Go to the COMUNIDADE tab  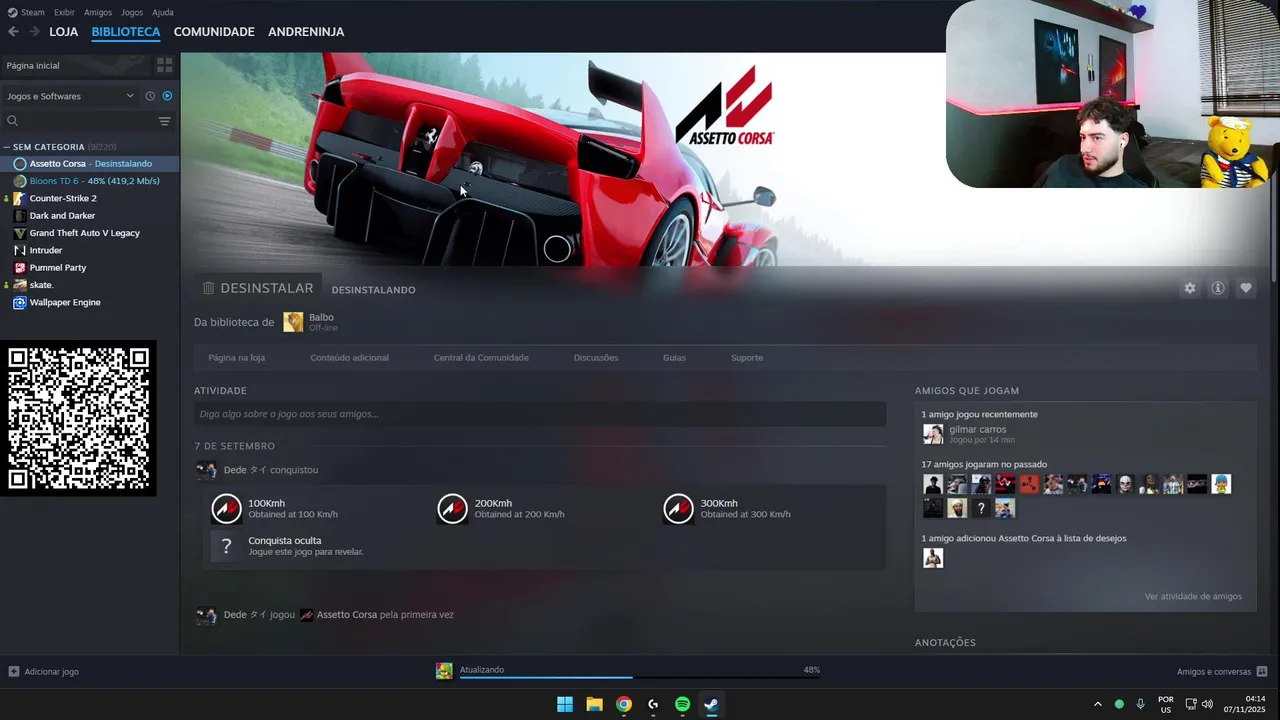pyautogui.click(x=214, y=32)
